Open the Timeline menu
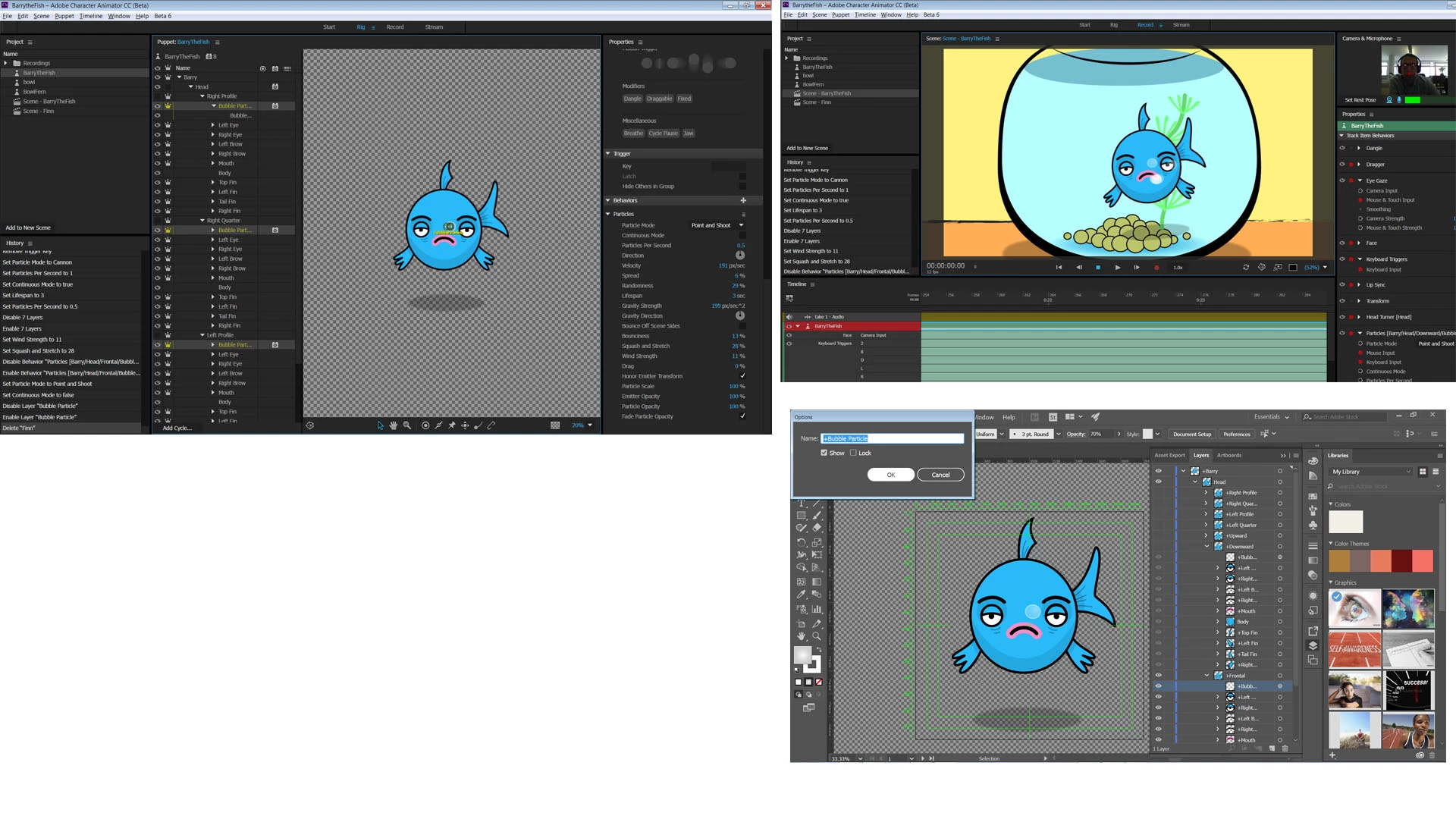1456x819 pixels. click(x=91, y=16)
